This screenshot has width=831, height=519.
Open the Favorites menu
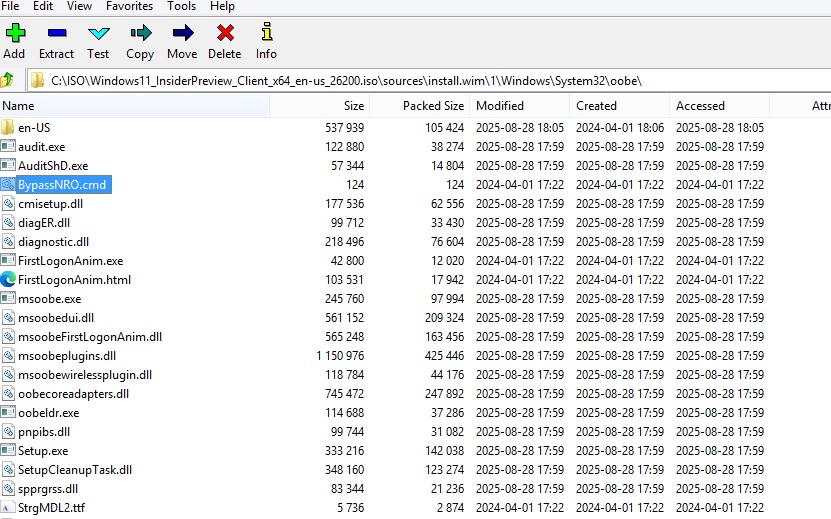point(129,6)
